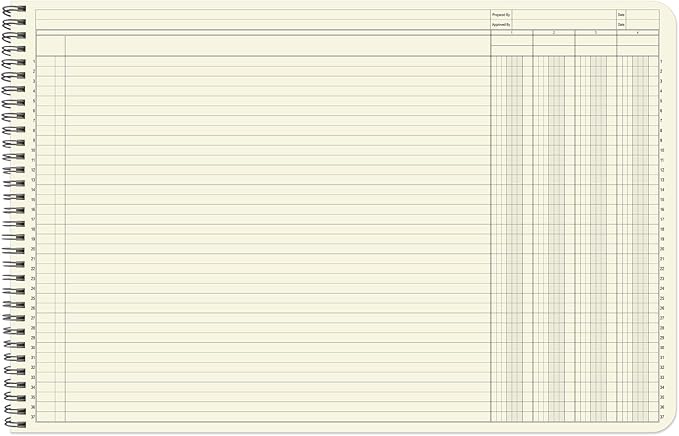Click the column 4 header
Viewport: 679px width, 436px height.
tap(637, 33)
